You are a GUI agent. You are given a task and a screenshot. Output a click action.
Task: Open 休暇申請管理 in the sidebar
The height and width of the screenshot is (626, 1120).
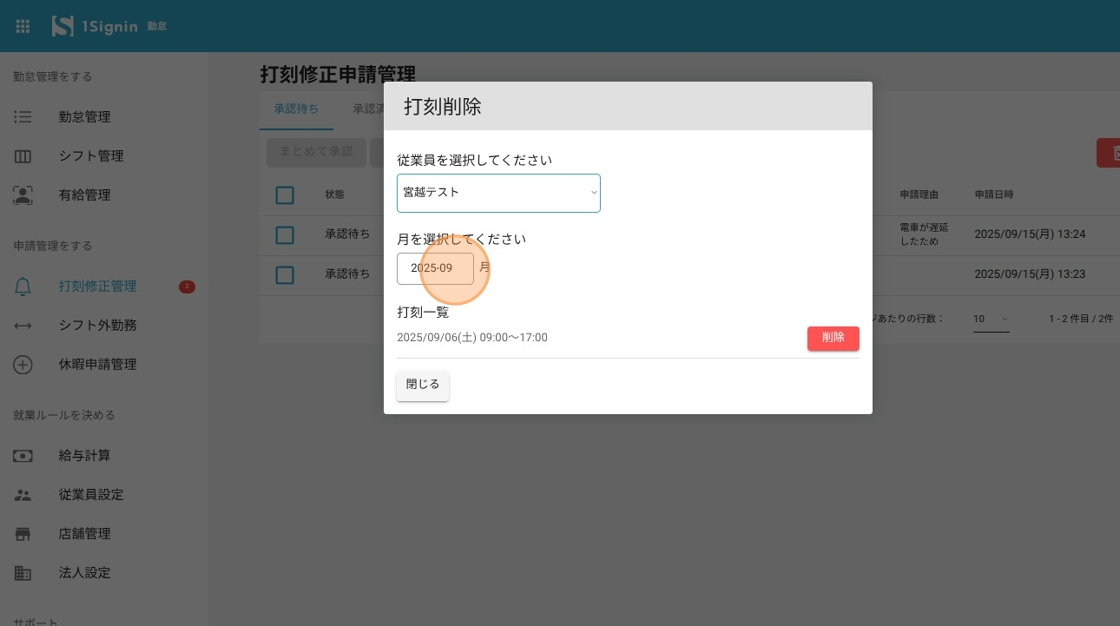coord(97,364)
